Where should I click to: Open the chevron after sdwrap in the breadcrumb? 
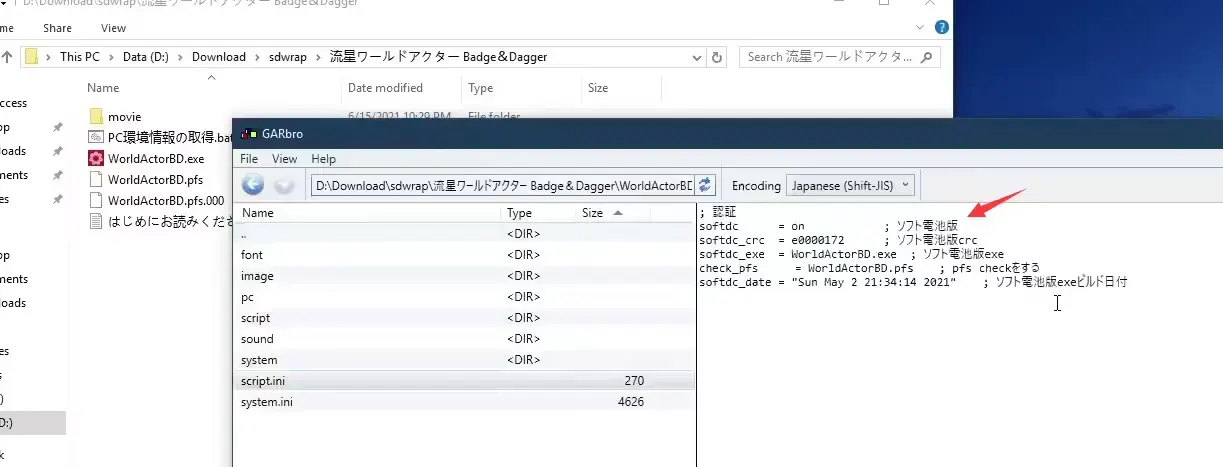click(319, 57)
